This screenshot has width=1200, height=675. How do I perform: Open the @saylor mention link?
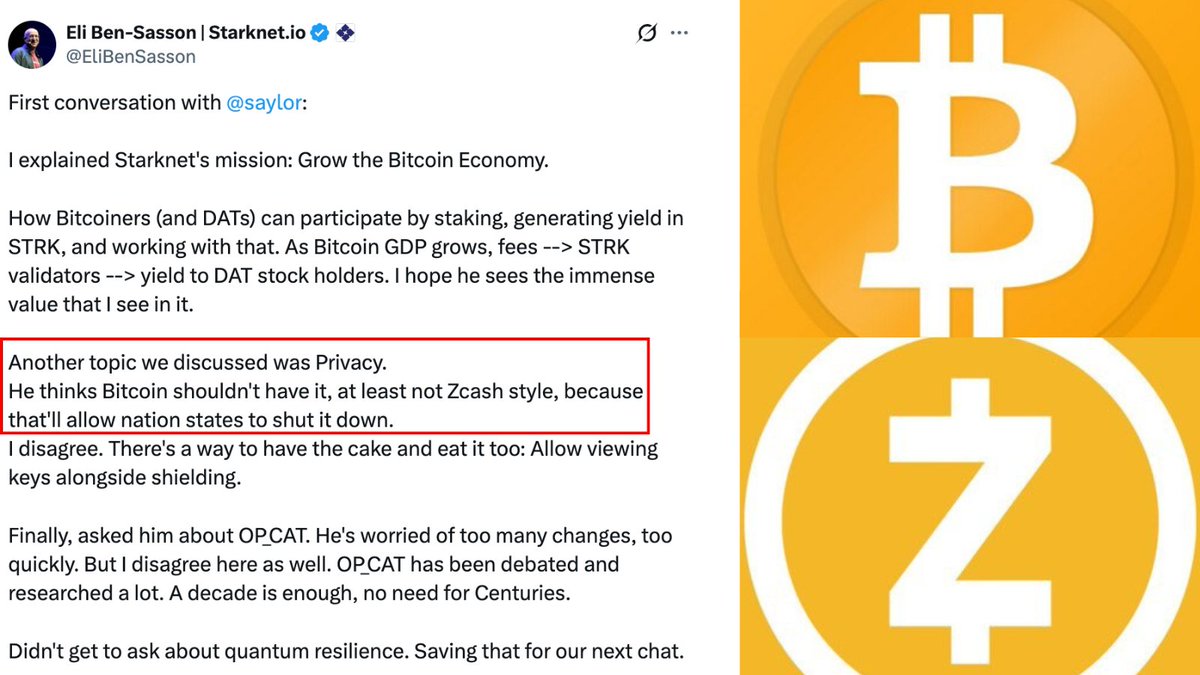264,103
